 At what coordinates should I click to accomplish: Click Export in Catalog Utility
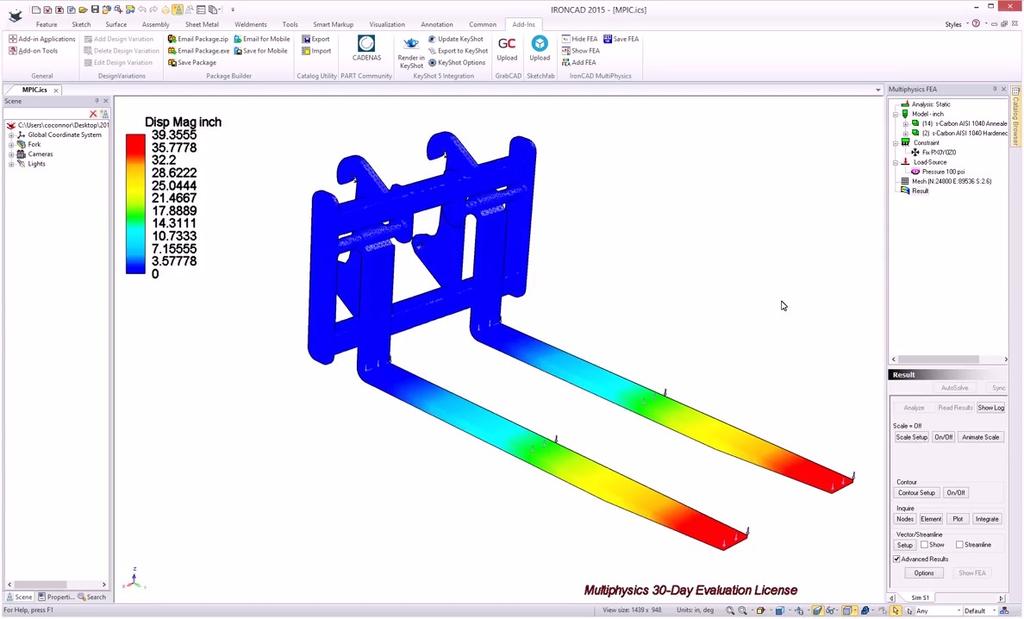315,39
